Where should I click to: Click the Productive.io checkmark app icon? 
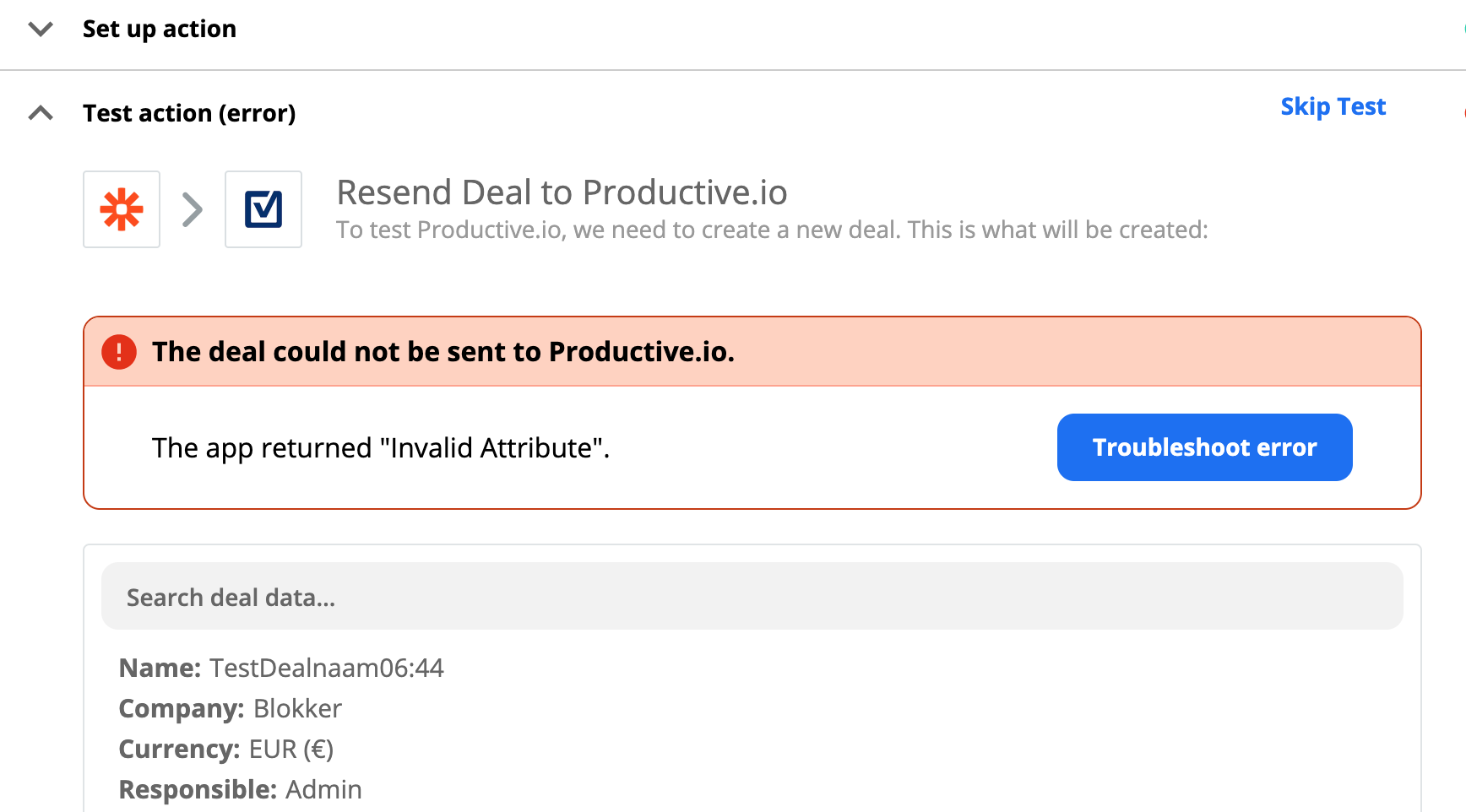263,209
